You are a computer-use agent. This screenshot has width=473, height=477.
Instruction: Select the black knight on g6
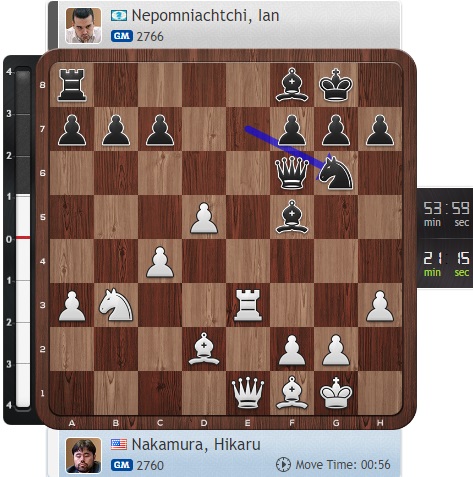point(336,173)
